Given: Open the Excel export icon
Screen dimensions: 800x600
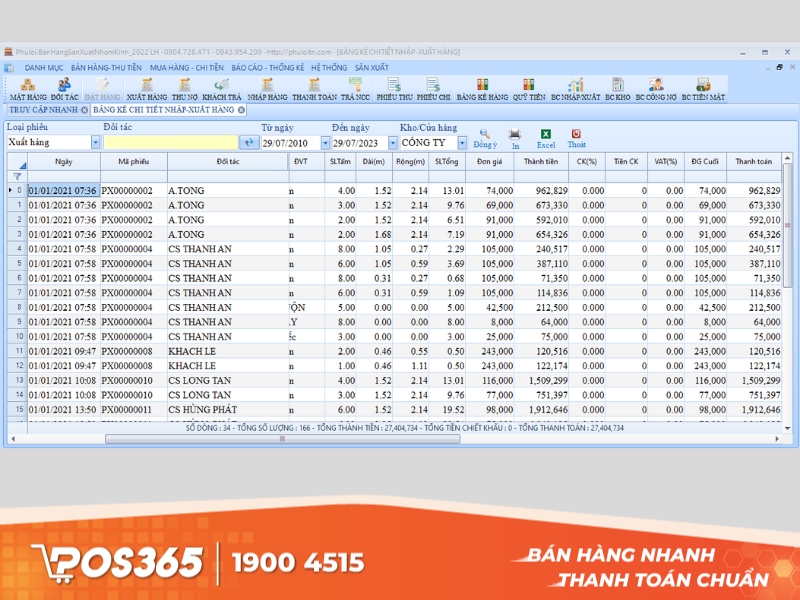Looking at the screenshot, I should coord(544,136).
